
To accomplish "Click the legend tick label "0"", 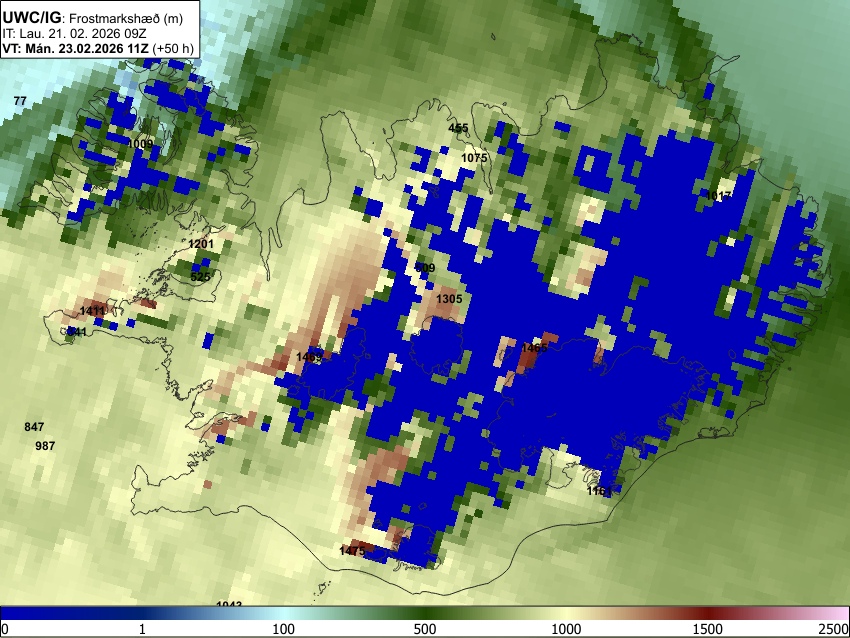I will pyautogui.click(x=5, y=629).
